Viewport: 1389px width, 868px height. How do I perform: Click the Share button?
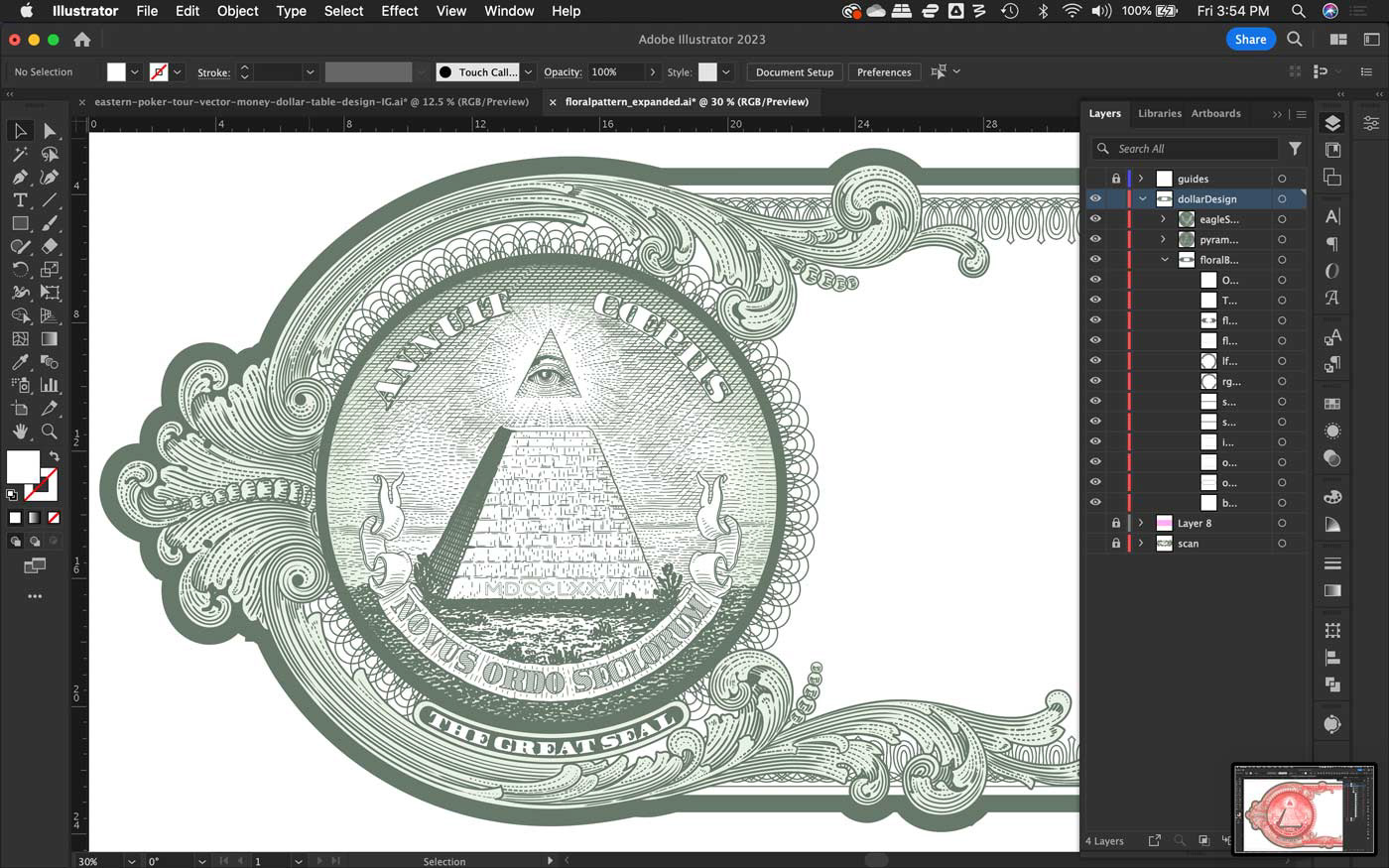[1250, 40]
